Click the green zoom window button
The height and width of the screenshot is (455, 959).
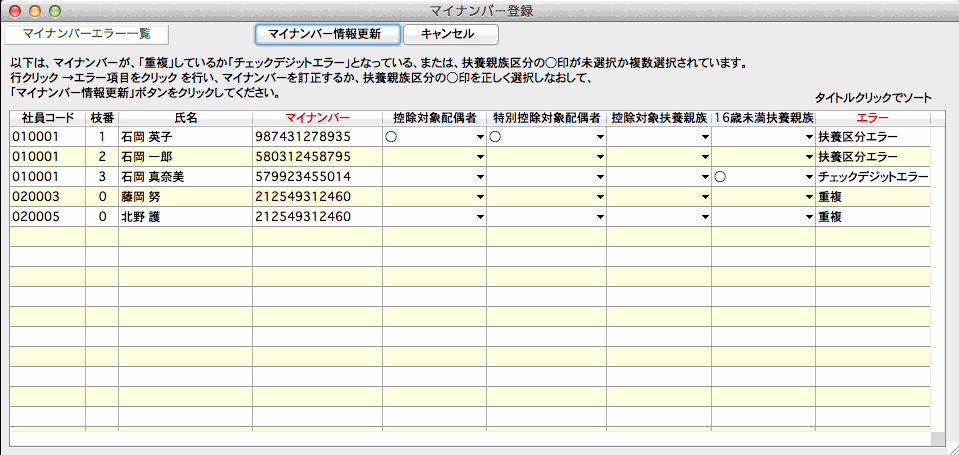[x=54, y=11]
